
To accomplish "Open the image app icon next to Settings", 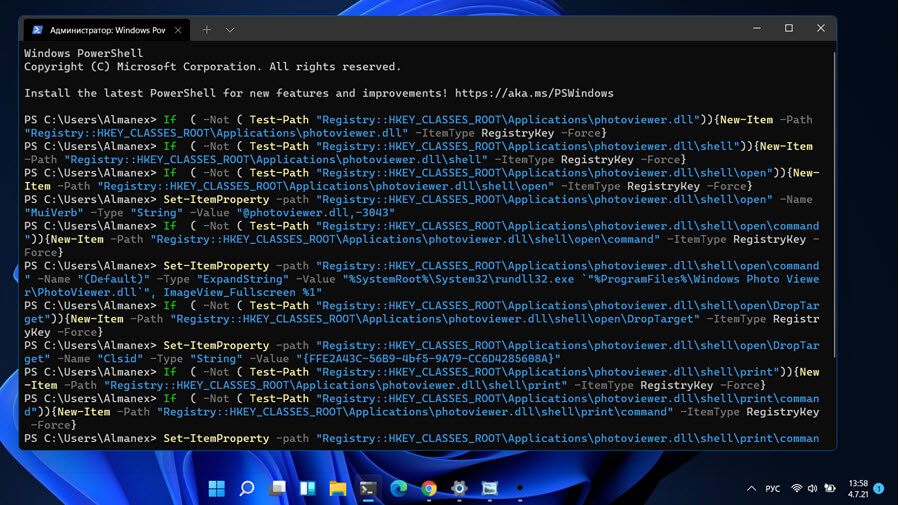I will coord(490,488).
